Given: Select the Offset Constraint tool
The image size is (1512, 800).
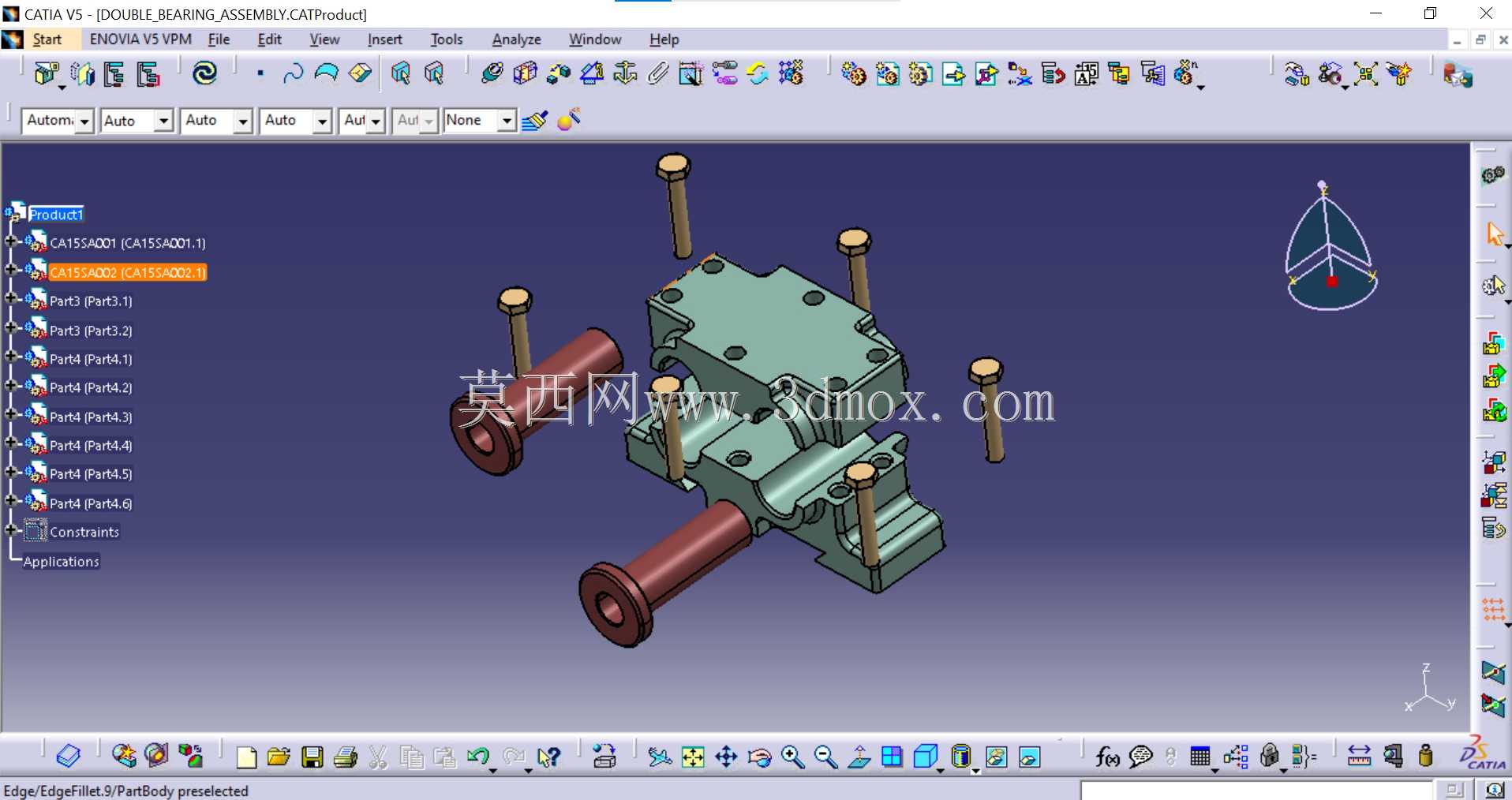Looking at the screenshot, I should pyautogui.click(x=558, y=73).
